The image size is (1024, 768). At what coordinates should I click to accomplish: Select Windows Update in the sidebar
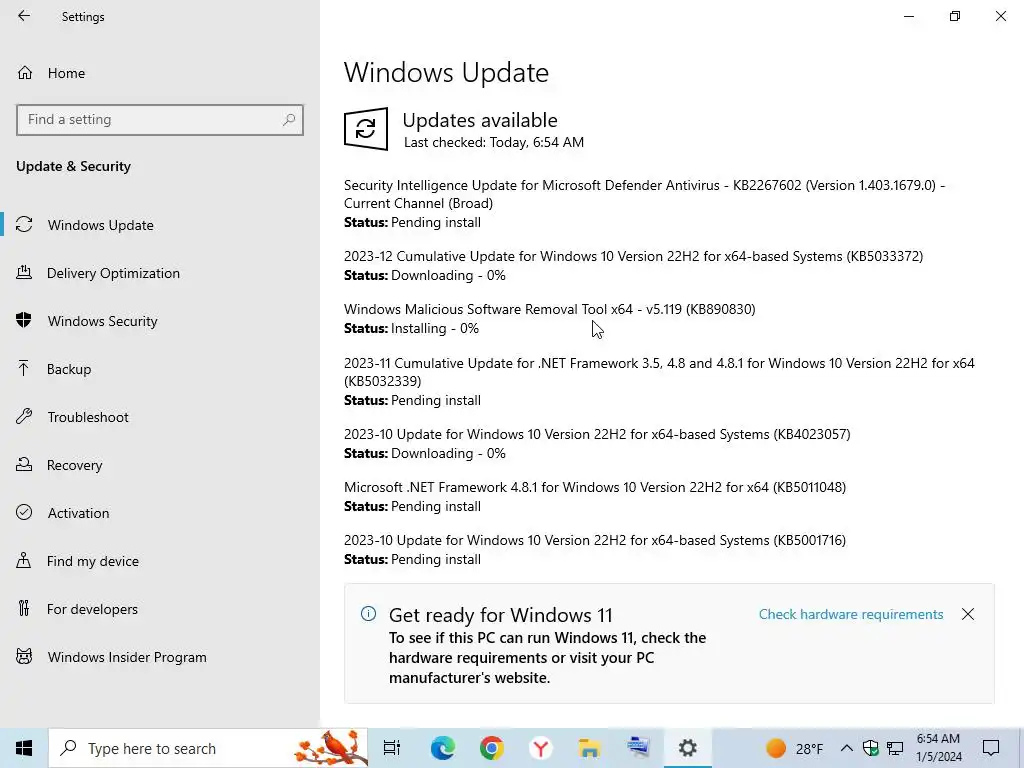(100, 225)
